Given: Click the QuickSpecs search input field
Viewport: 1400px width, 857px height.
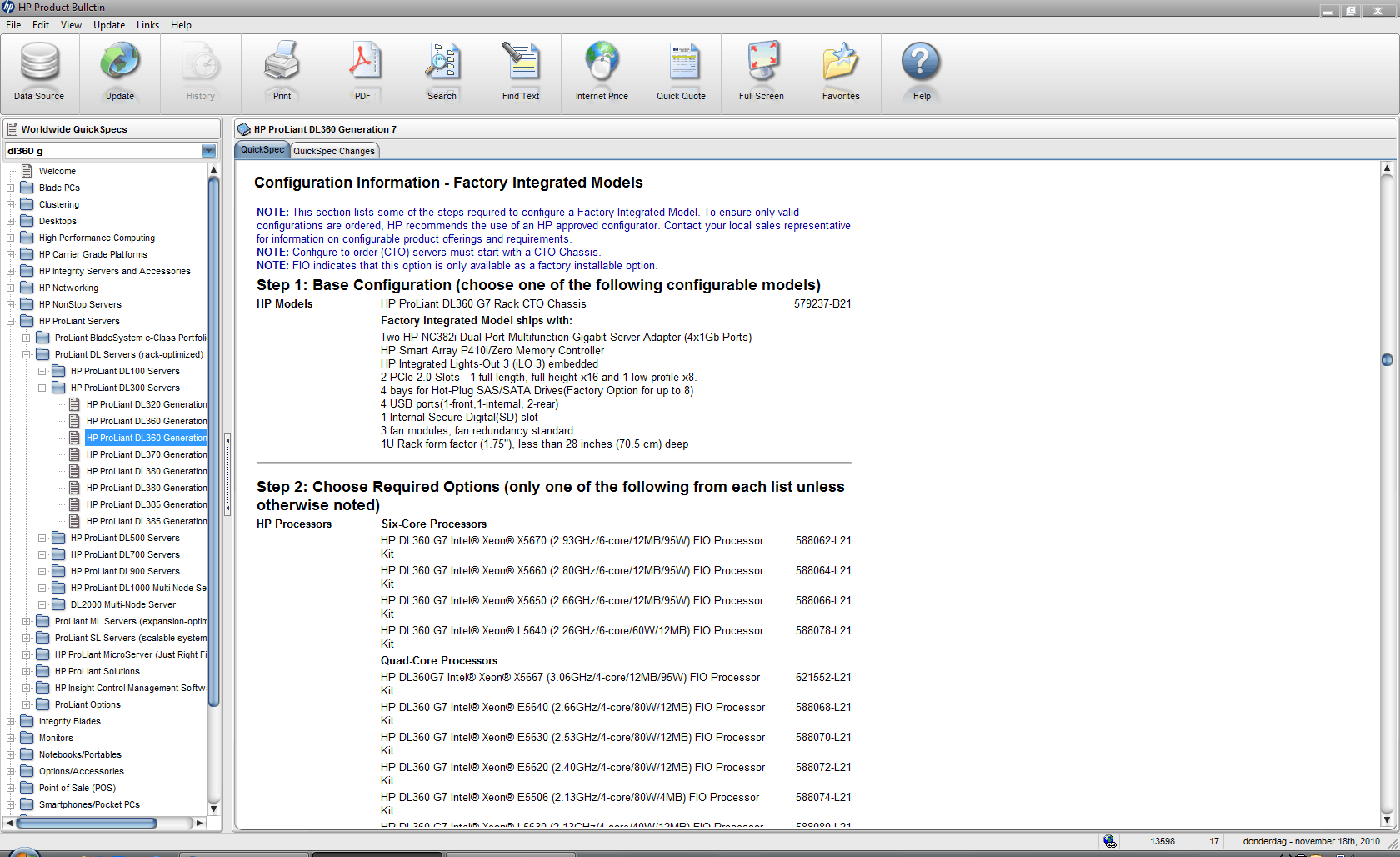Looking at the screenshot, I should tap(103, 151).
